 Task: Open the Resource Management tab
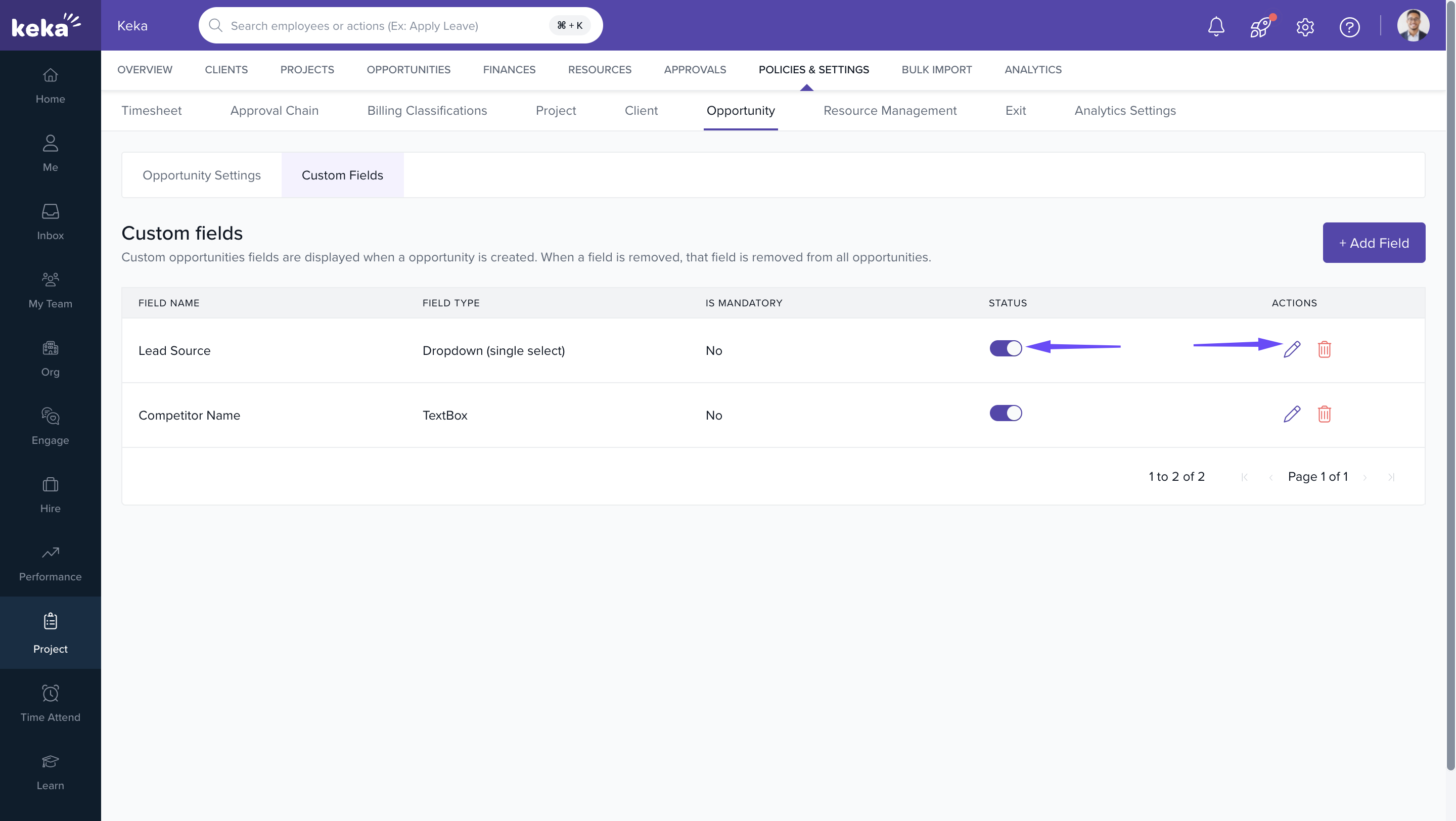(890, 111)
